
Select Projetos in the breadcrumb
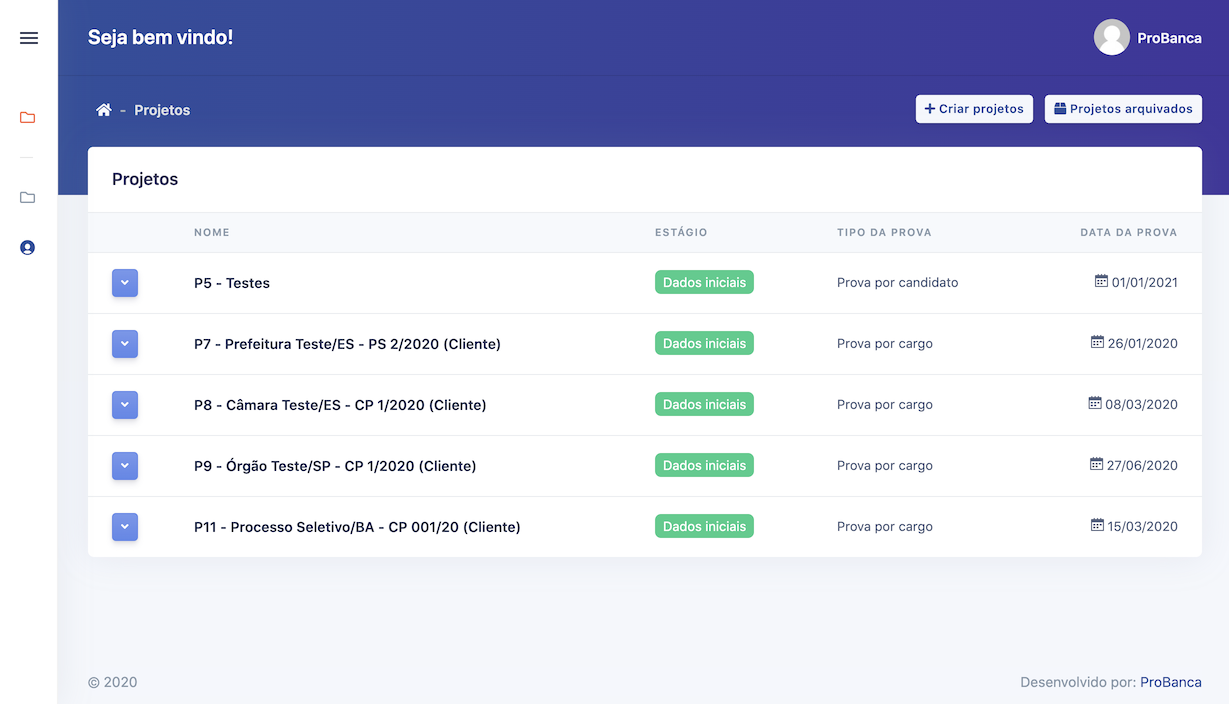coord(162,110)
